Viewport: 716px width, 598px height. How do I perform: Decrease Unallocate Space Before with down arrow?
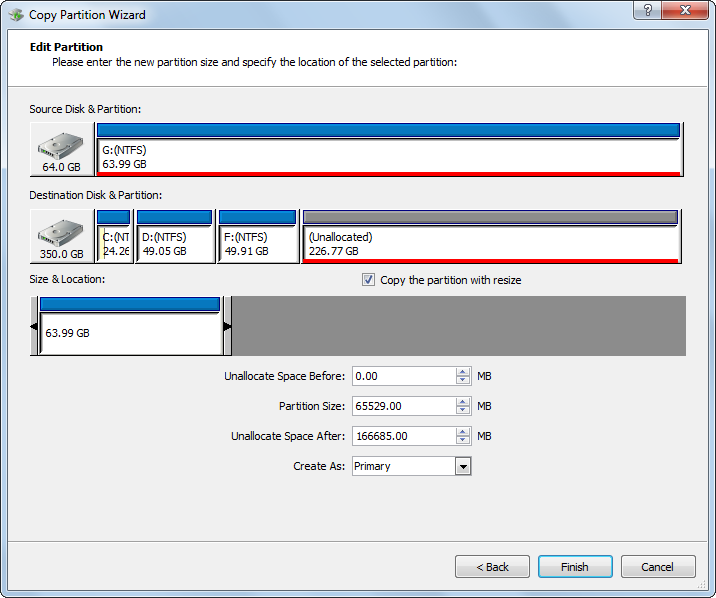pos(463,380)
